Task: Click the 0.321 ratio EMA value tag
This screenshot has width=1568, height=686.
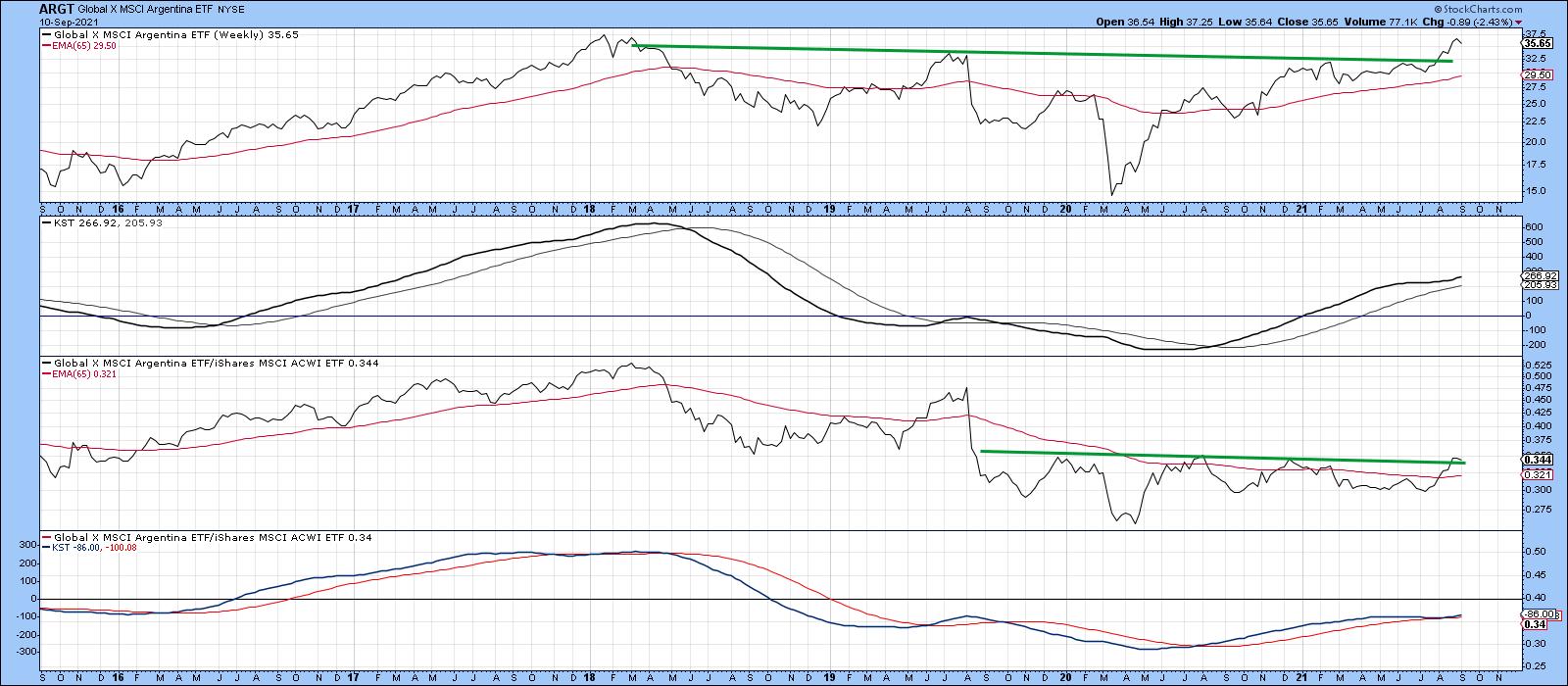Action: 1535,474
